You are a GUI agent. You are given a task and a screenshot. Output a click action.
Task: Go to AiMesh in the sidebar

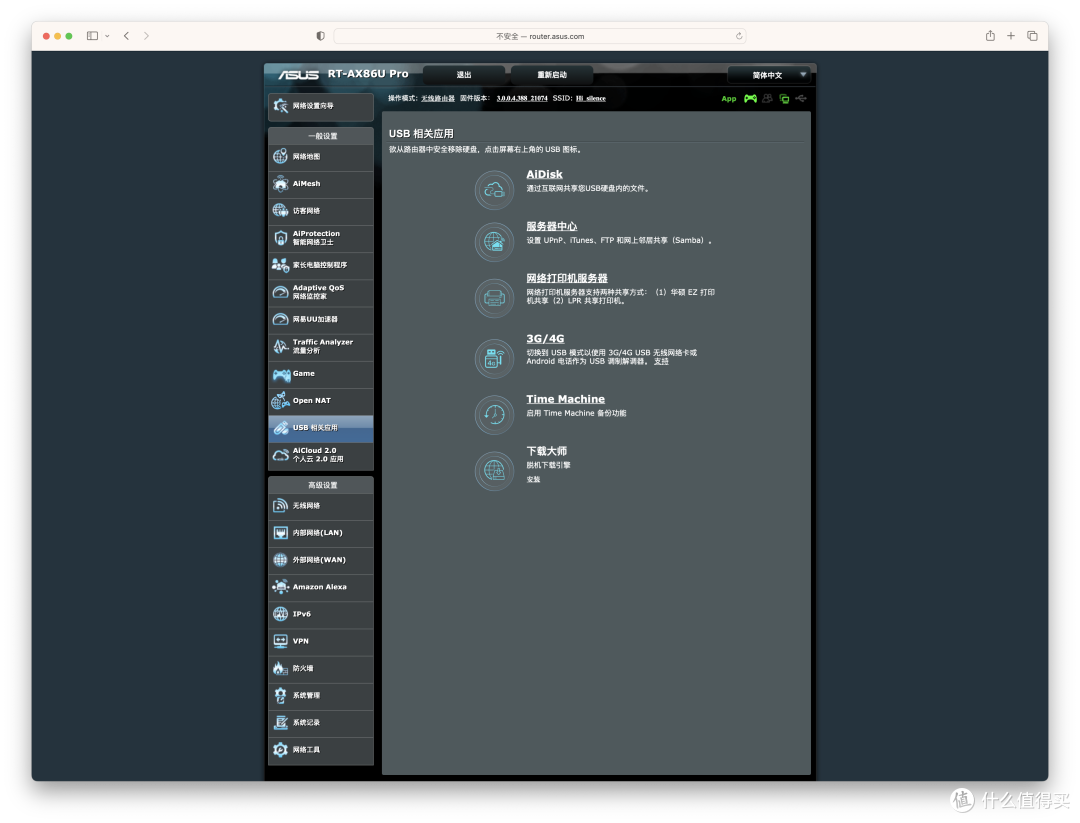click(x=320, y=184)
